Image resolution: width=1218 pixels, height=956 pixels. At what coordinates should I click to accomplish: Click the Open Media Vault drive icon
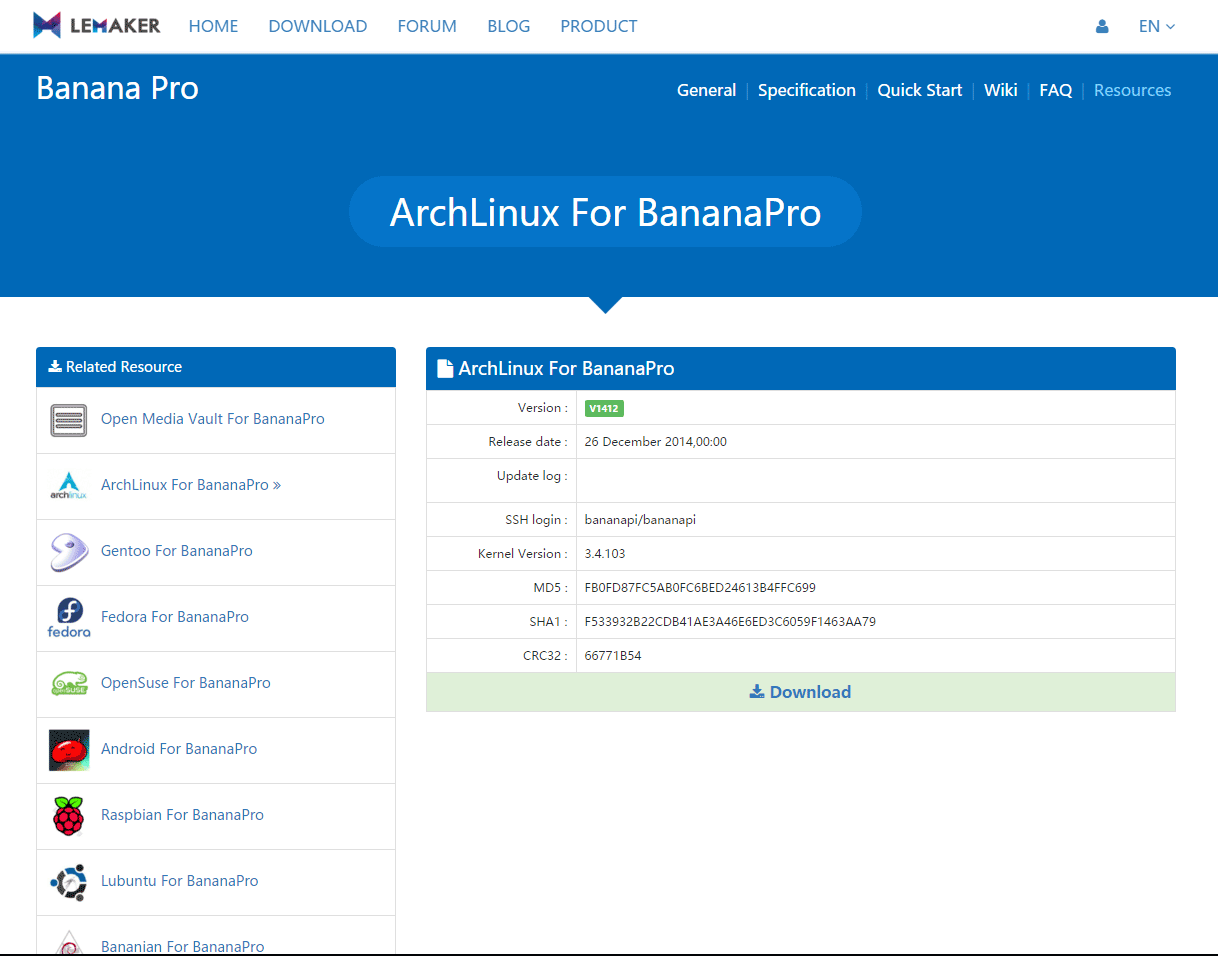pyautogui.click(x=68, y=419)
